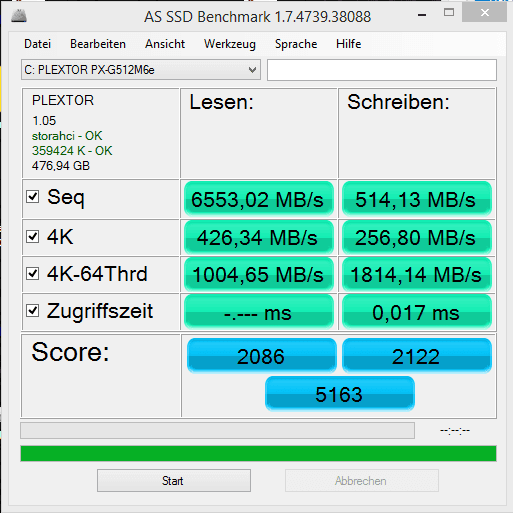The width and height of the screenshot is (513, 513).
Task: Open the Sprache menu
Action: click(296, 44)
